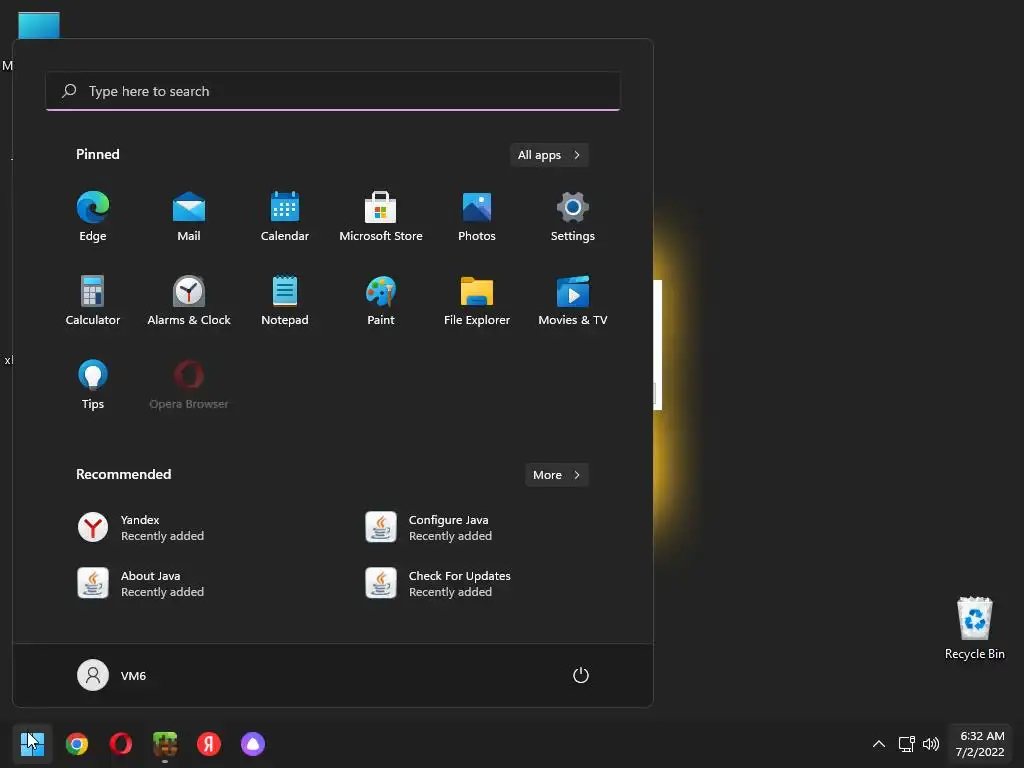Open Minecraft block icon on taskbar
This screenshot has height=768, width=1024.
(x=165, y=744)
